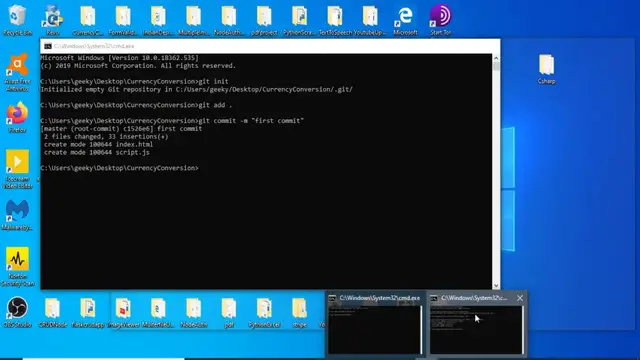
Task: Switch to the first cmd.exe taskbar preview
Action: coord(375,325)
